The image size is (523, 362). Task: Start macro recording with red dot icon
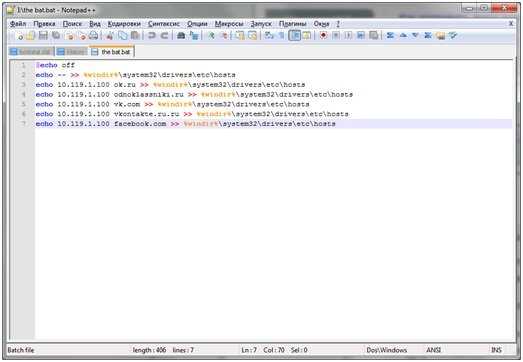(323, 35)
